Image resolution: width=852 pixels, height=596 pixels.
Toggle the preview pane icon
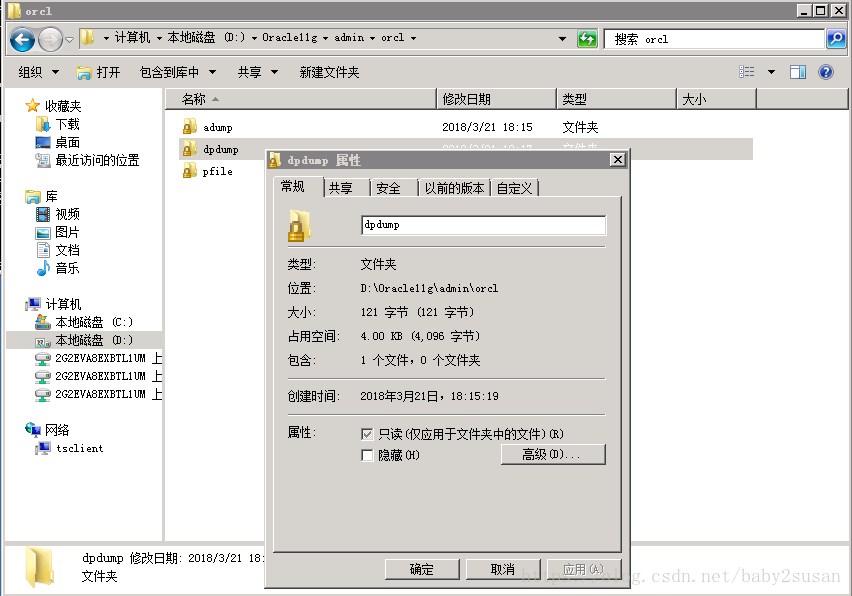(x=798, y=72)
